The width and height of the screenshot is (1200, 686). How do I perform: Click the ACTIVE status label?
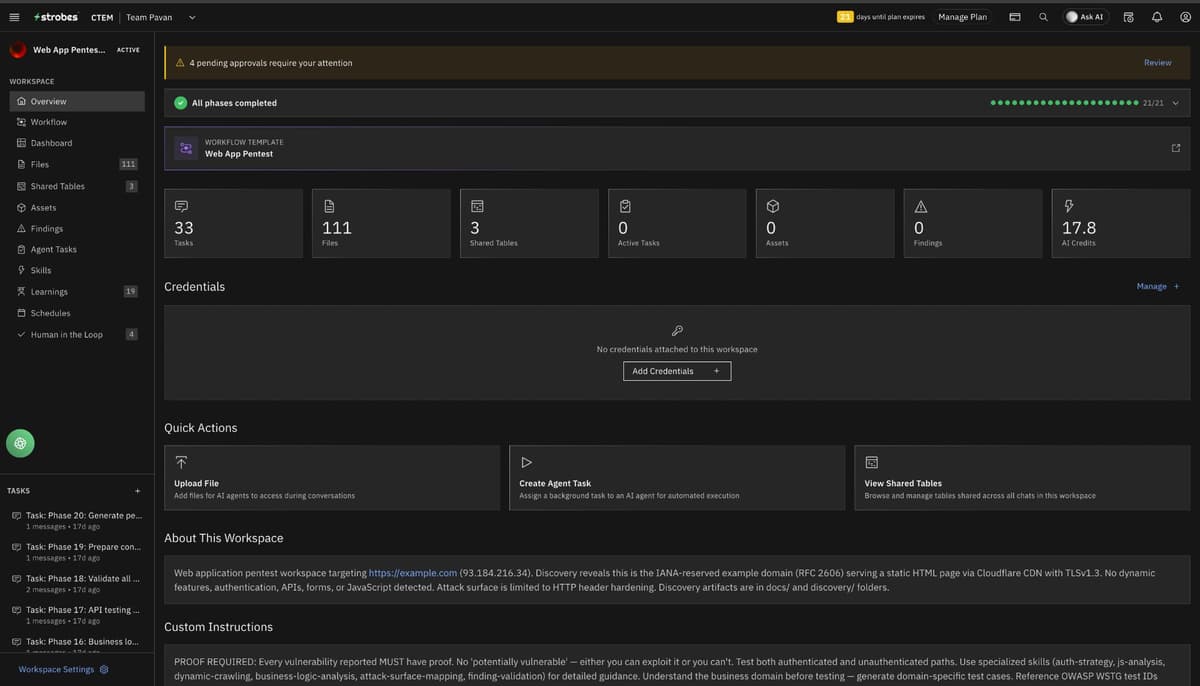click(128, 49)
